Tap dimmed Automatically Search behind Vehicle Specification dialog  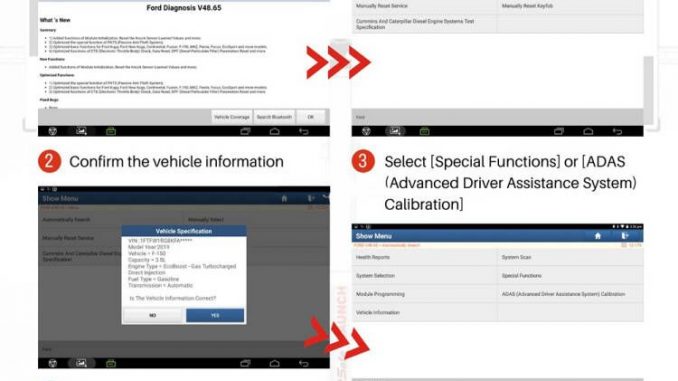66,220
